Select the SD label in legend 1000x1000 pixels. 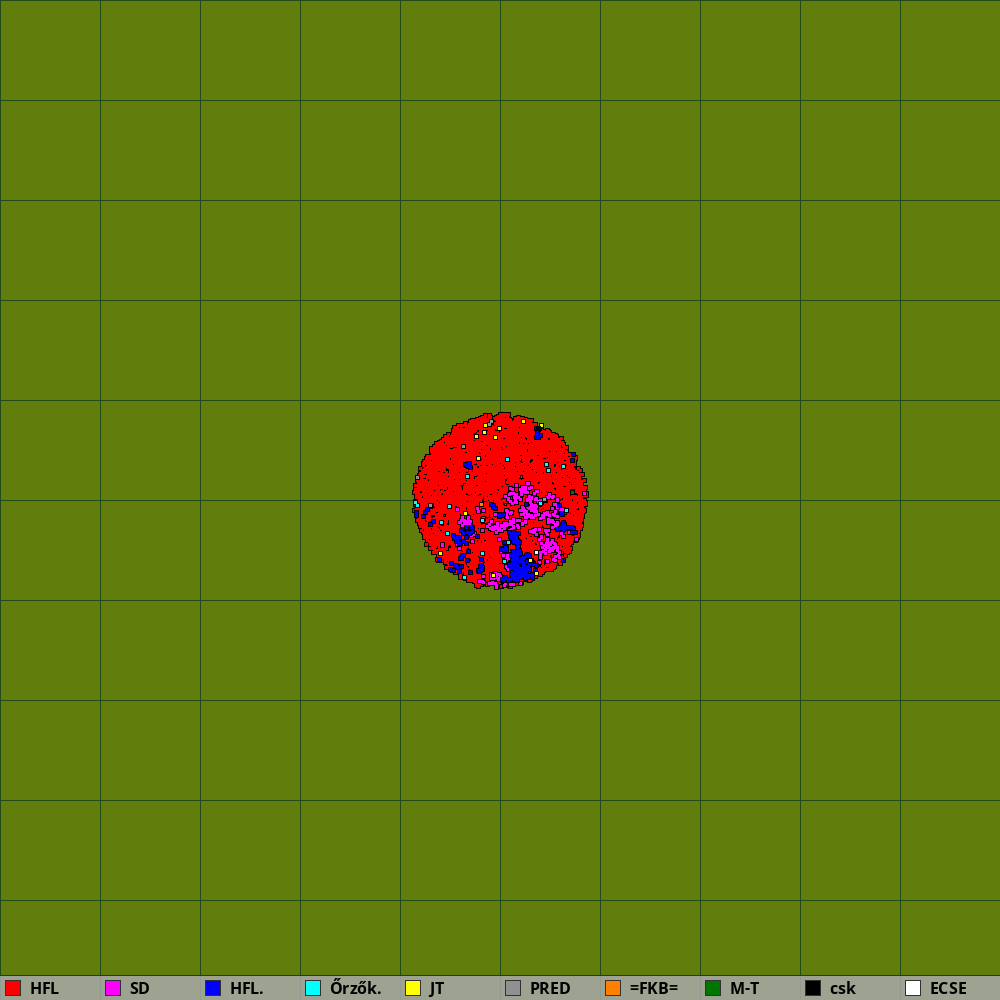point(140,989)
